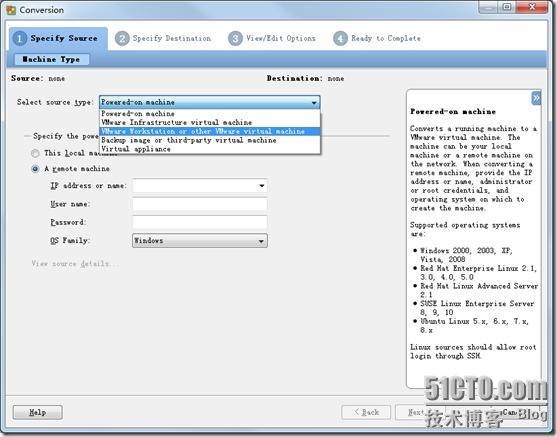Image resolution: width=557 pixels, height=437 pixels.
Task: Click step 1 circle icon
Action: [20, 38]
